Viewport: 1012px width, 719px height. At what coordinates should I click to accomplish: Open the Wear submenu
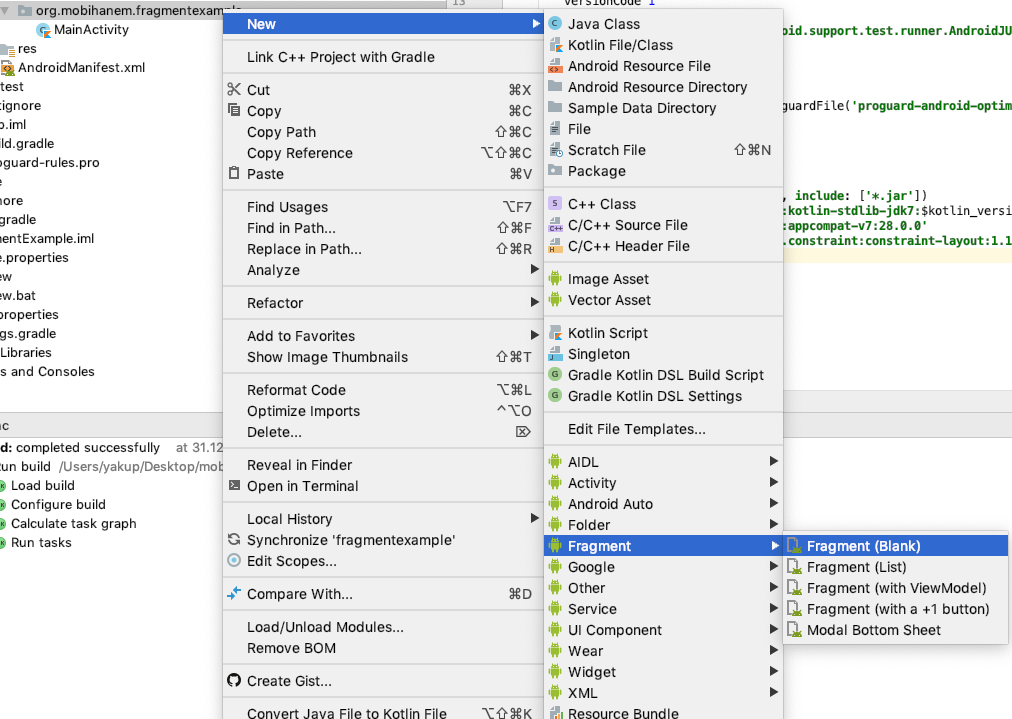(x=663, y=651)
